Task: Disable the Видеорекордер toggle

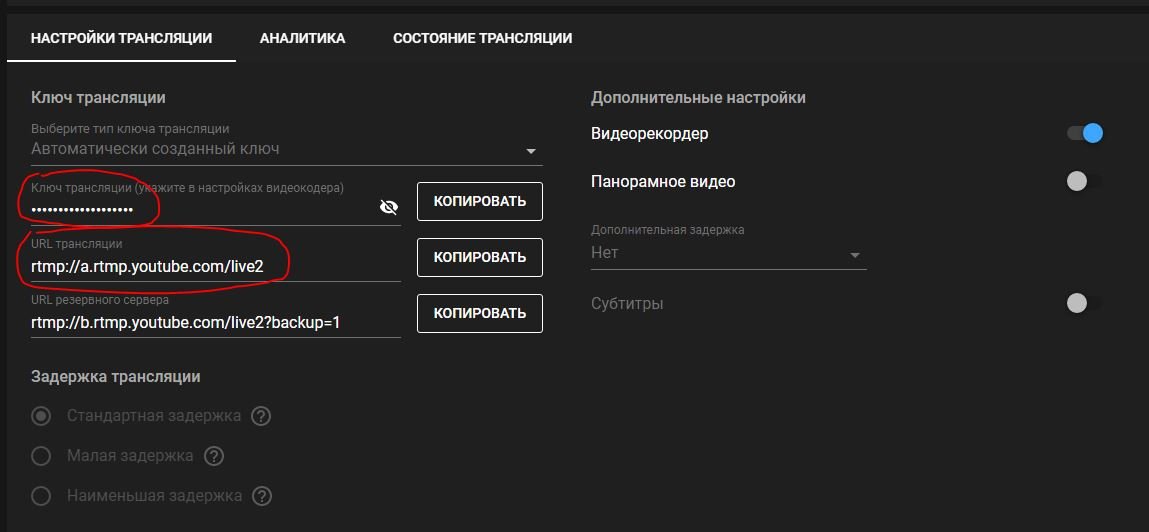Action: pyautogui.click(x=1084, y=133)
